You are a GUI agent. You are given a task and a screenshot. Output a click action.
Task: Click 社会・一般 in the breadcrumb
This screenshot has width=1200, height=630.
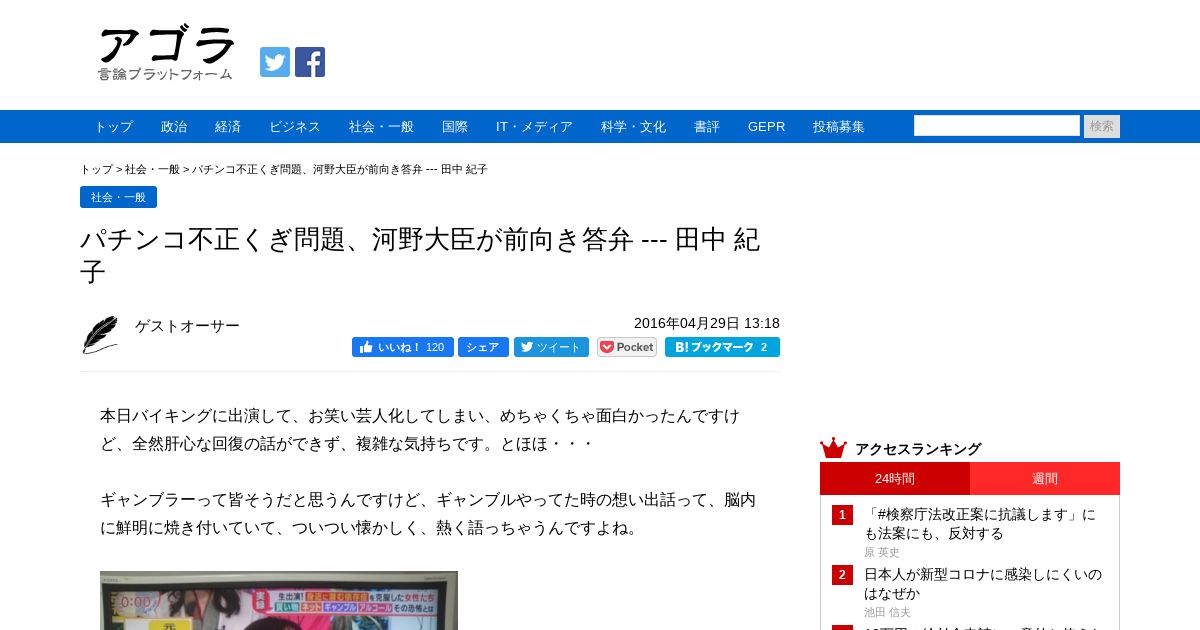(x=152, y=170)
